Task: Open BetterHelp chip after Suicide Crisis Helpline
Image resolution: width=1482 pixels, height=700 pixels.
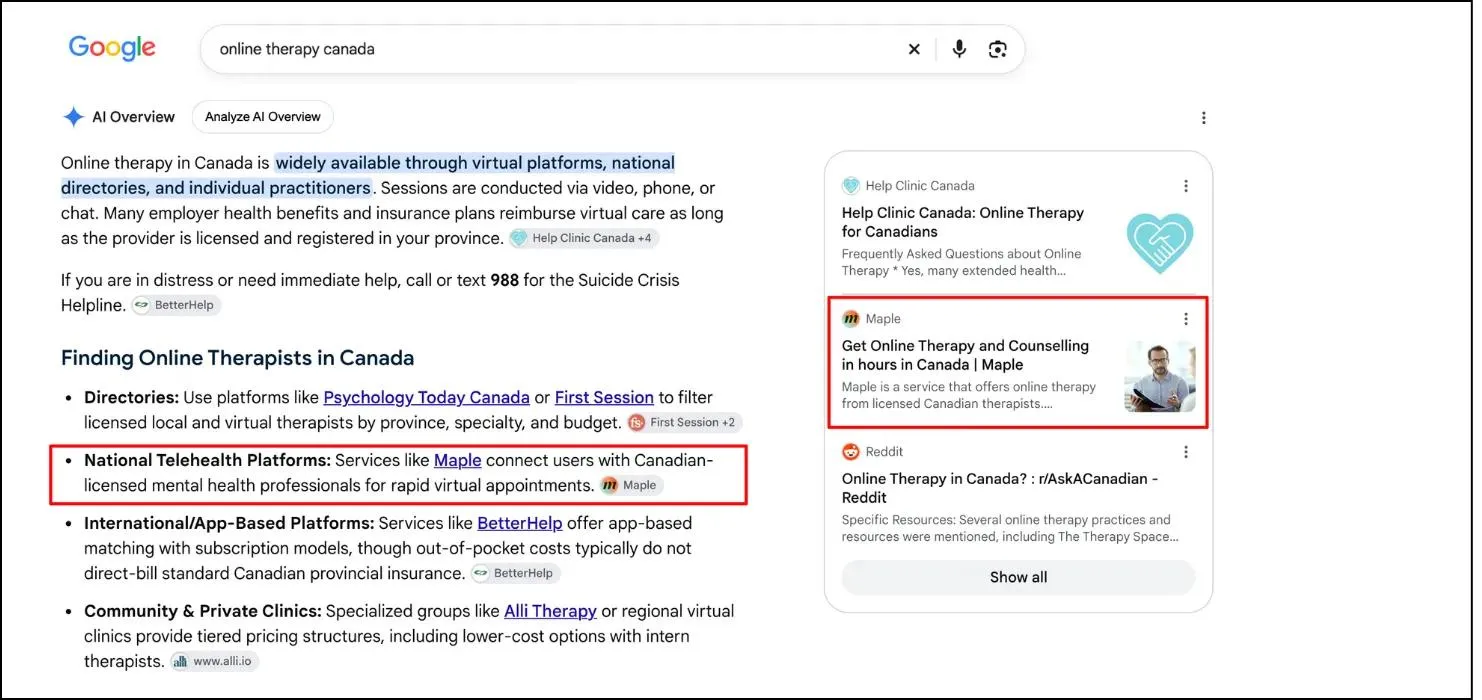Action: click(176, 305)
